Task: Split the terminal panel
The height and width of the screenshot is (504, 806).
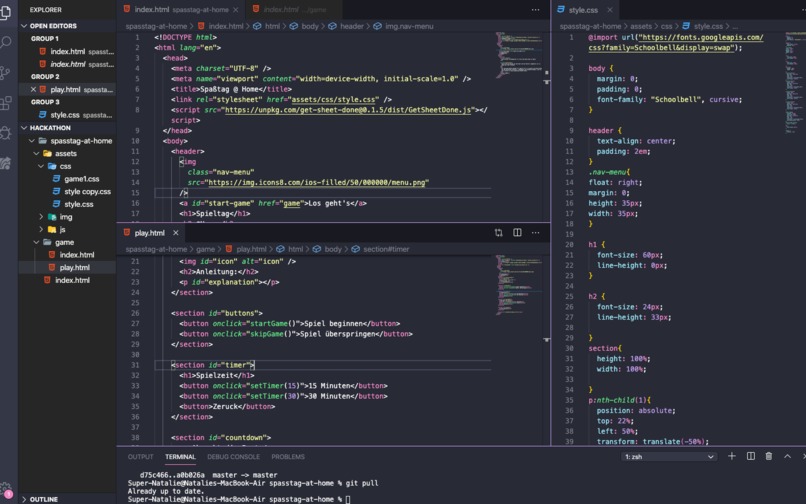Action: 750,456
